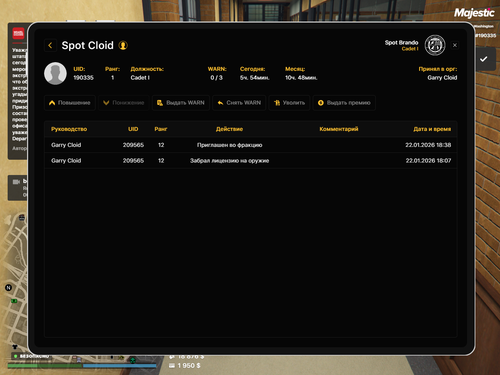Viewport: 500px width, 375px height.
Task: Click the Выдать WARN button
Action: [181, 103]
